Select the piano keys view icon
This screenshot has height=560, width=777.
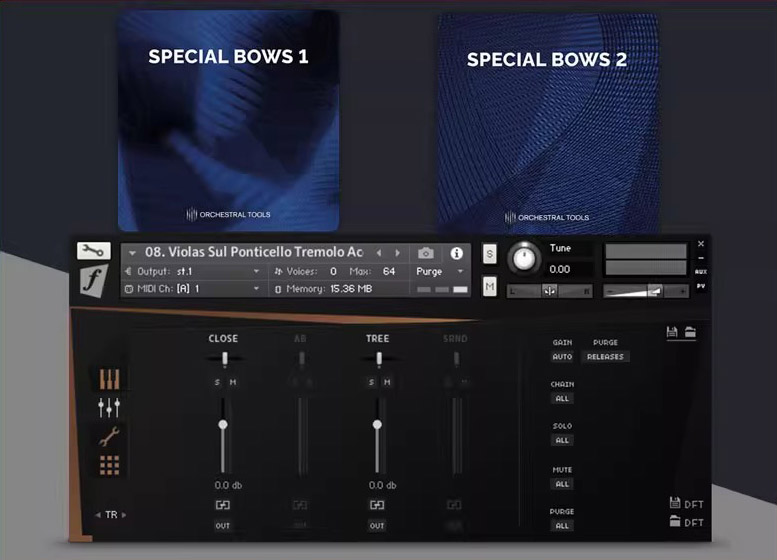point(109,379)
